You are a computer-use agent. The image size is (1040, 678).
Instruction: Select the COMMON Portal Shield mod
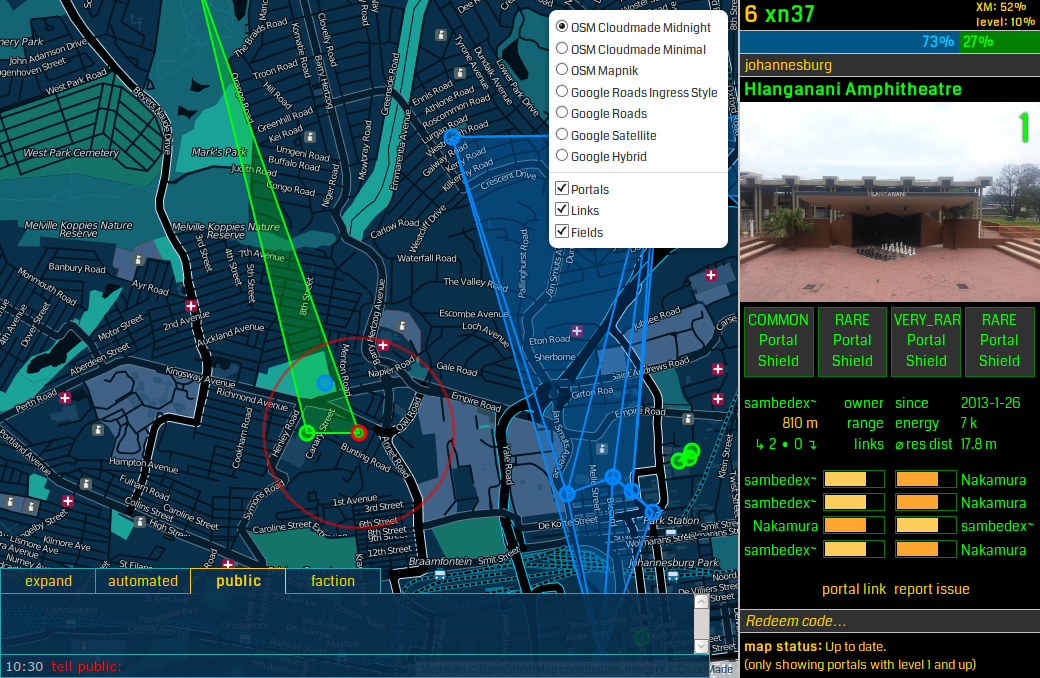[778, 341]
